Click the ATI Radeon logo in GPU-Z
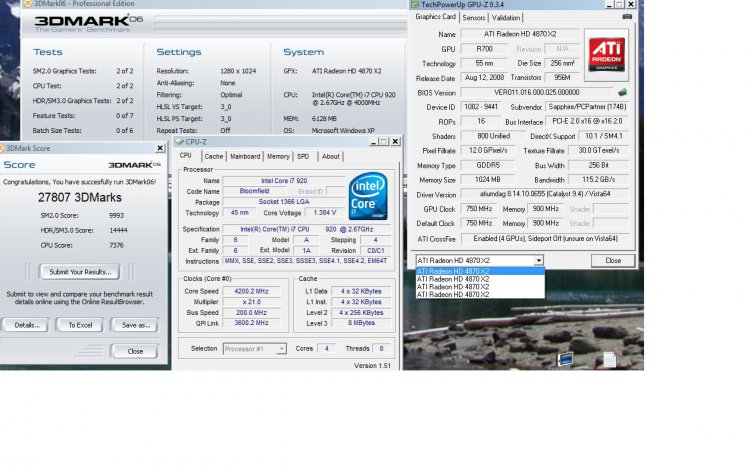 pyautogui.click(x=607, y=55)
